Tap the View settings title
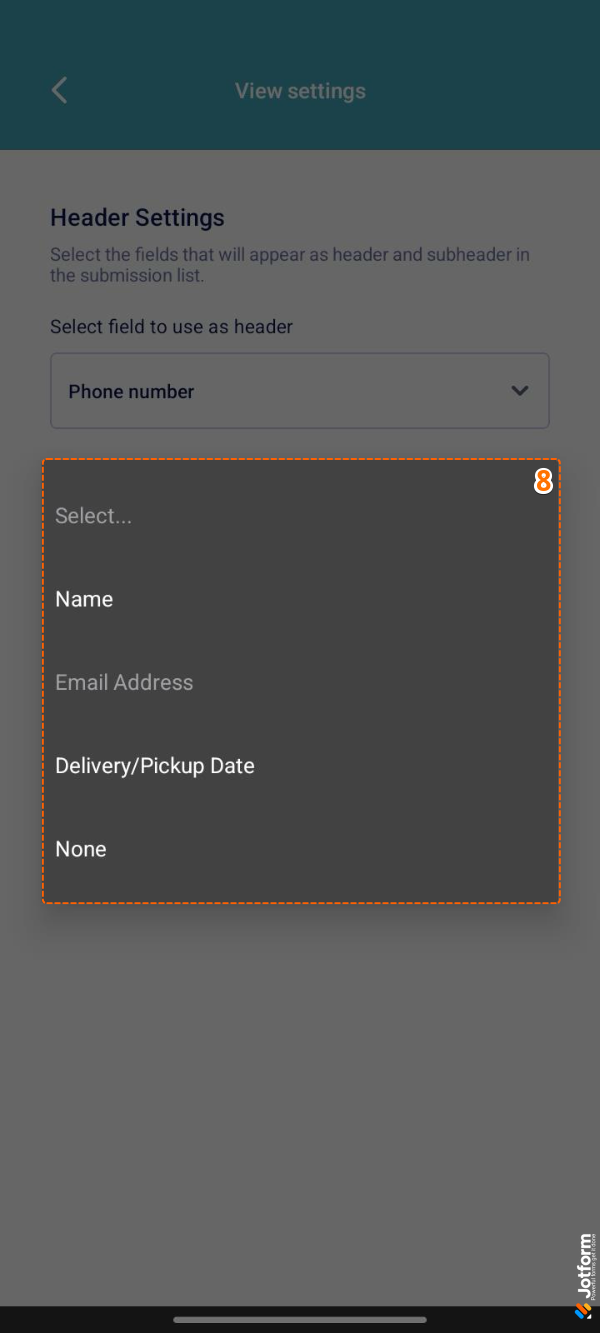Screen dimensions: 600x1333 point(300,90)
